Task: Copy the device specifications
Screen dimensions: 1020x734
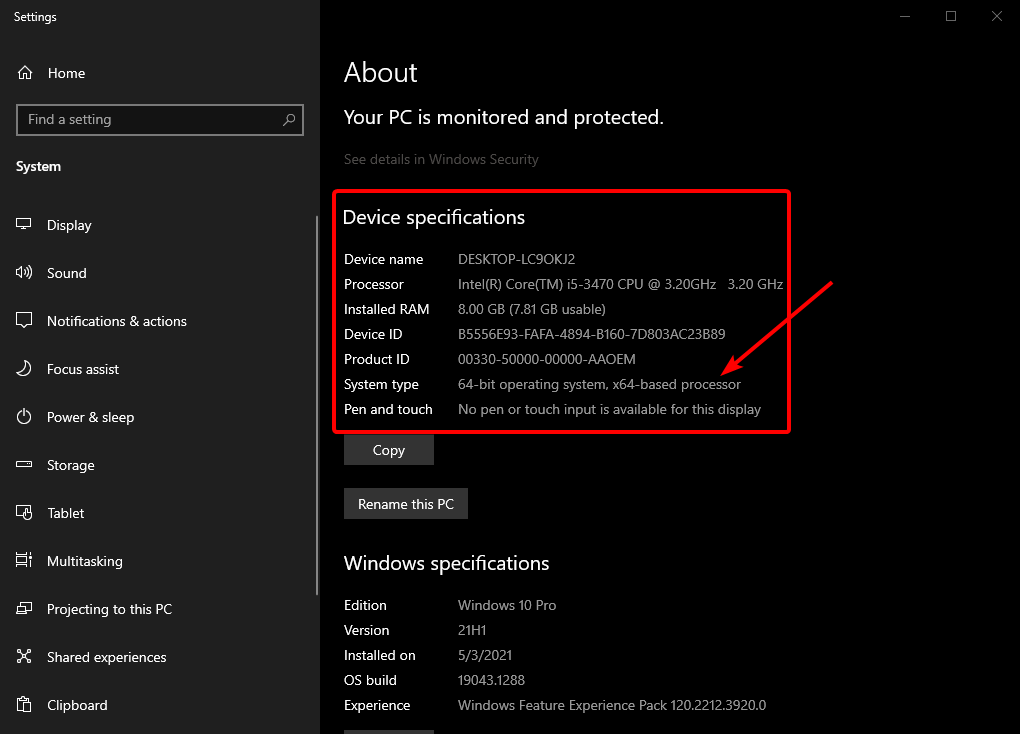Action: pyautogui.click(x=388, y=450)
